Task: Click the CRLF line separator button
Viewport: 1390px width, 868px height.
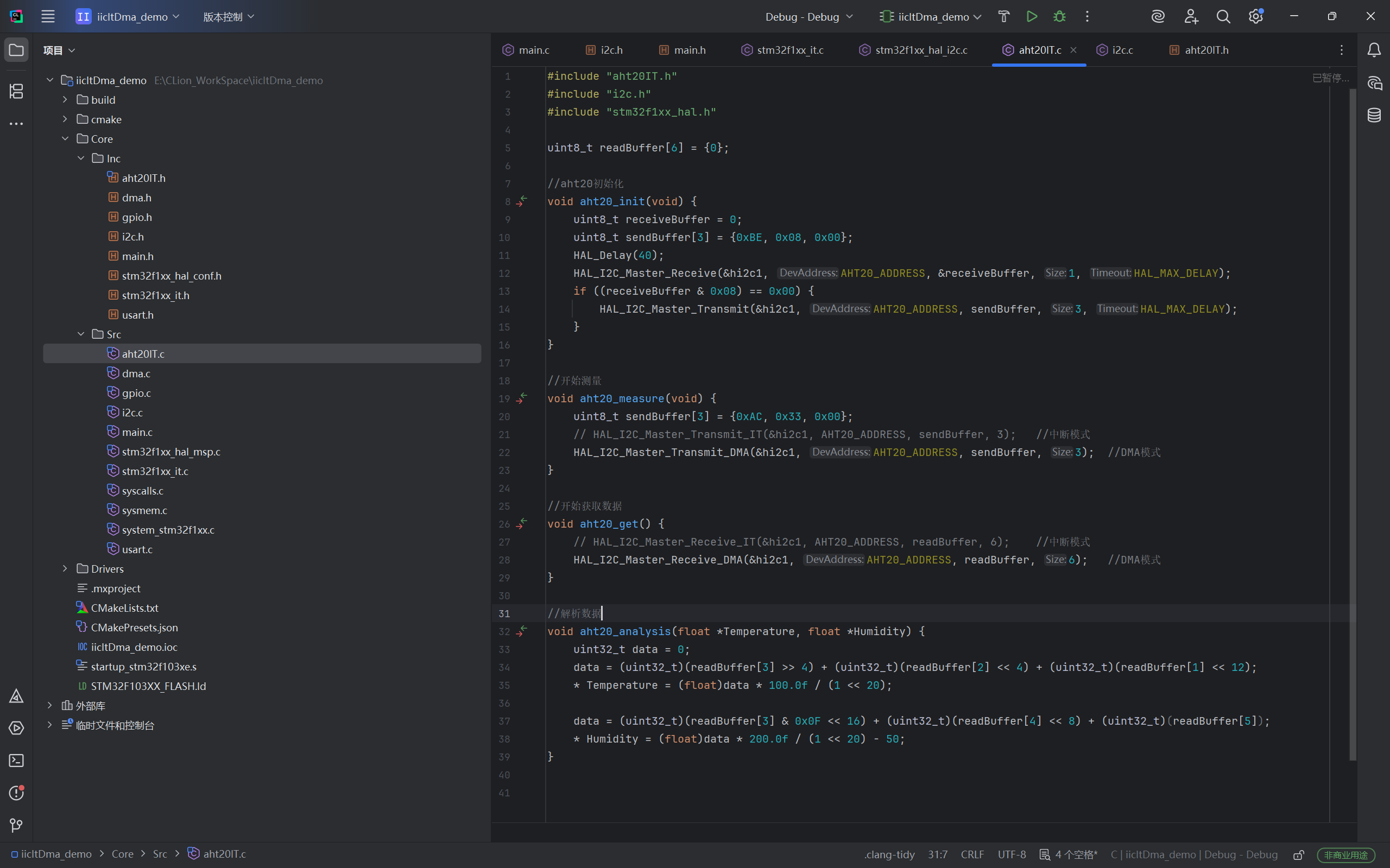Action: [972, 854]
